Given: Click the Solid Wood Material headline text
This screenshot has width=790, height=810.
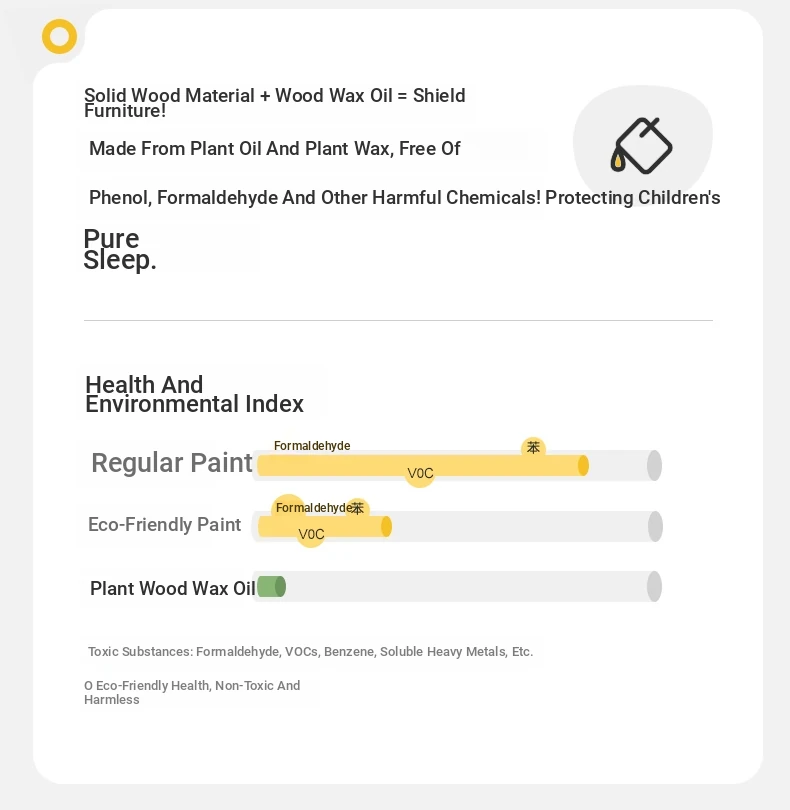Looking at the screenshot, I should click(274, 102).
